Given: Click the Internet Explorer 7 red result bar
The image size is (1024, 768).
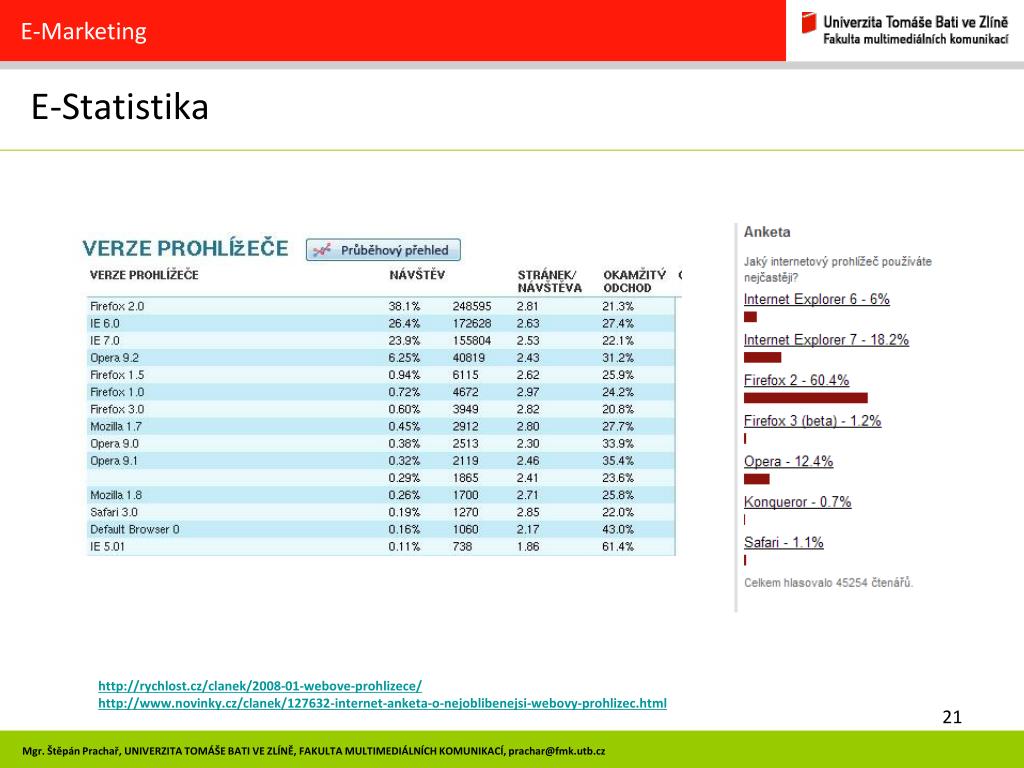Looking at the screenshot, I should click(x=762, y=357).
